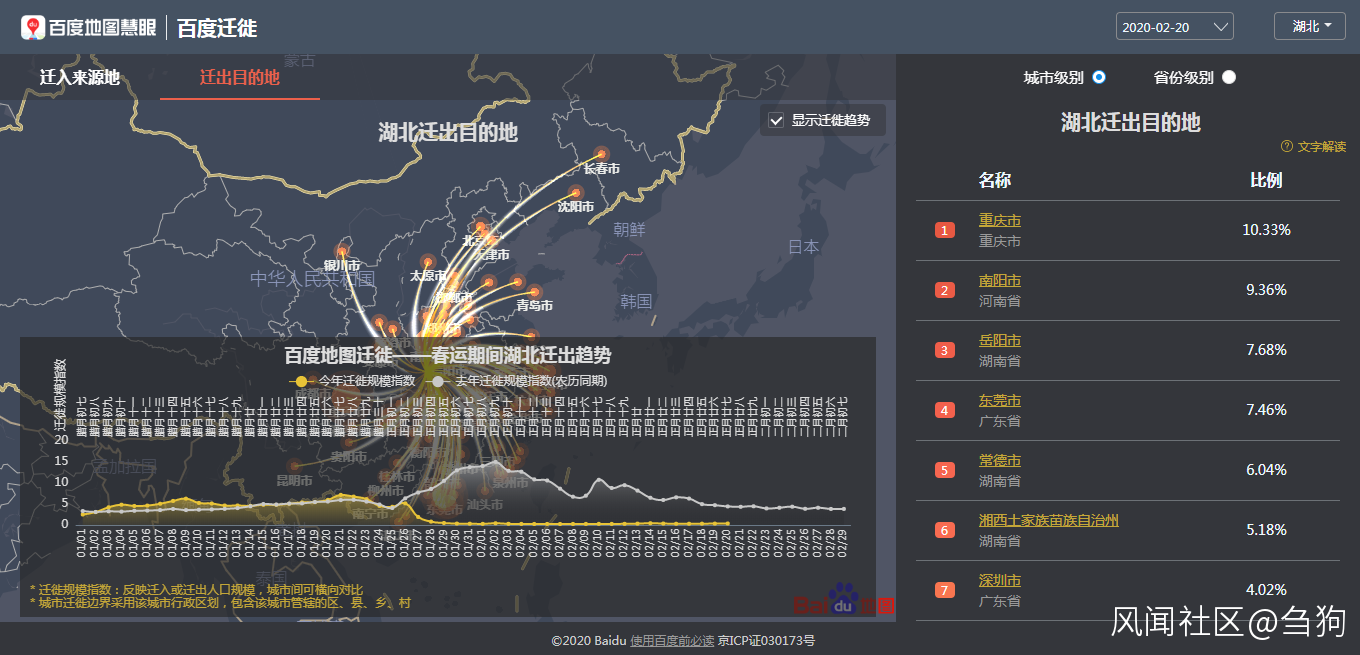Image resolution: width=1360 pixels, height=655 pixels.
Task: Click the Baidu Map Huiyan logo icon
Action: (33, 27)
